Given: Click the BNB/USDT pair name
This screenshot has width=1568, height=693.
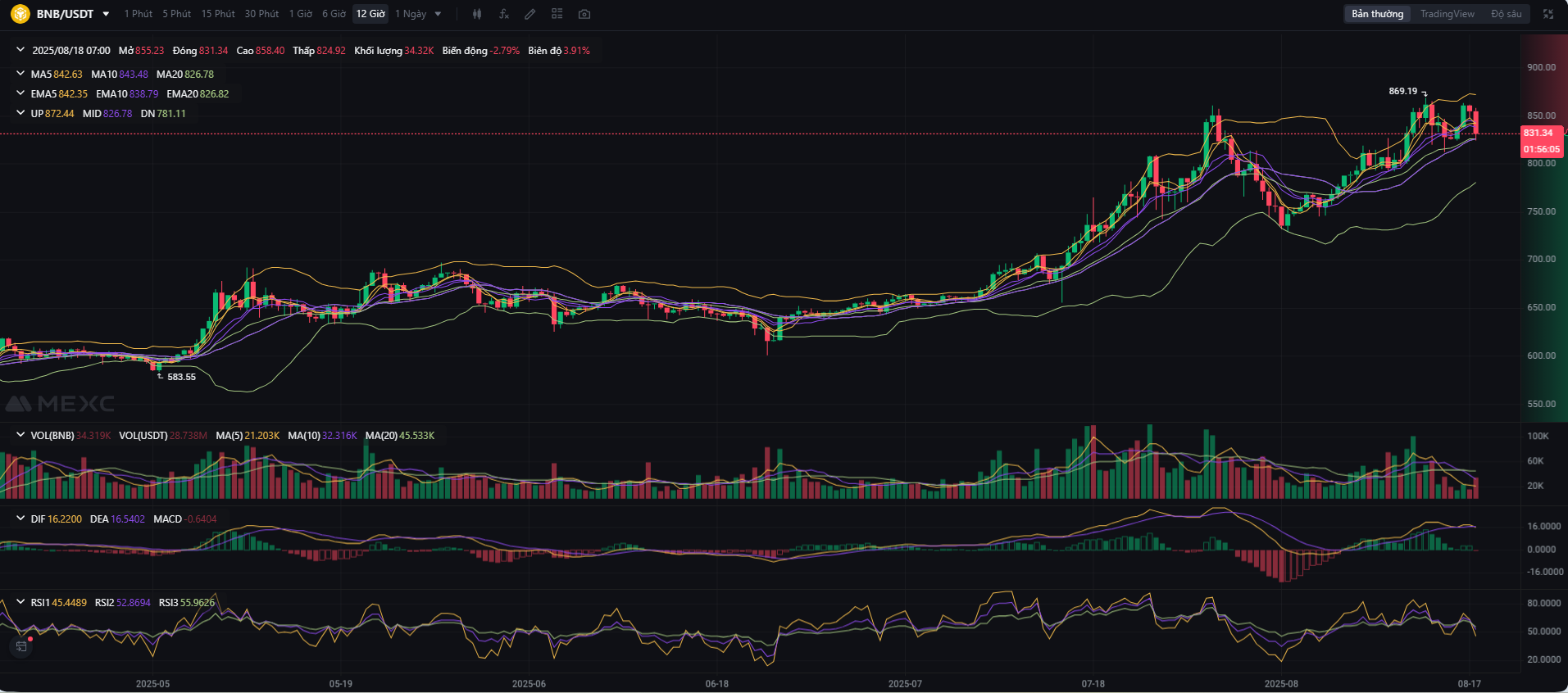Looking at the screenshot, I should (65, 14).
